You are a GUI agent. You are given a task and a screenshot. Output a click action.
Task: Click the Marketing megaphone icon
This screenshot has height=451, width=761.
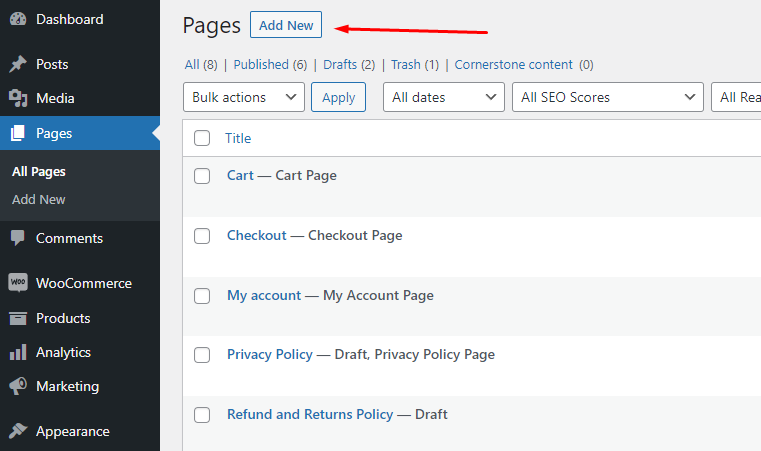click(18, 386)
